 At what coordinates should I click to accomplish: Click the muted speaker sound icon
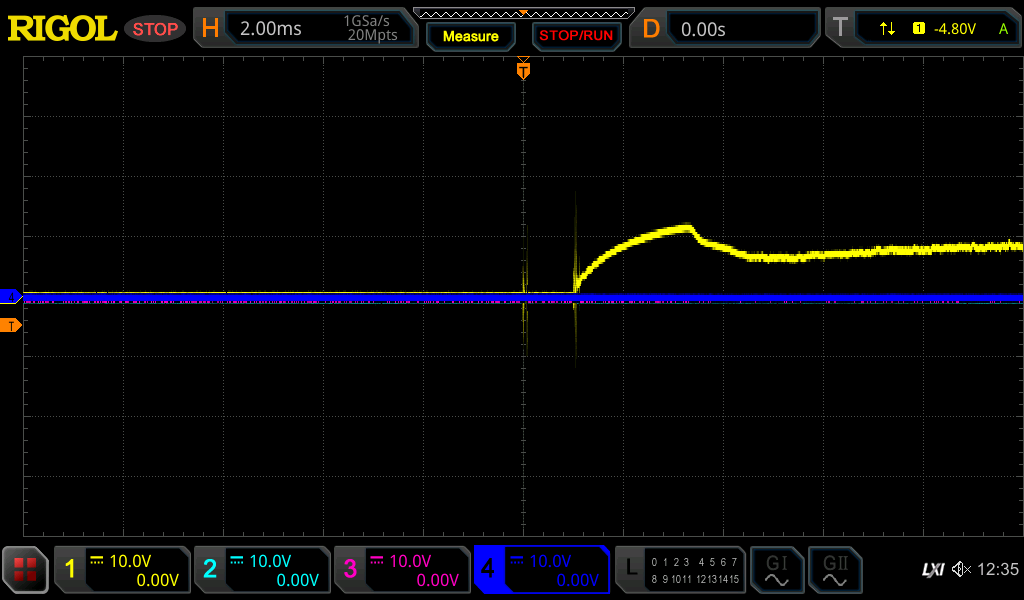pos(960,570)
